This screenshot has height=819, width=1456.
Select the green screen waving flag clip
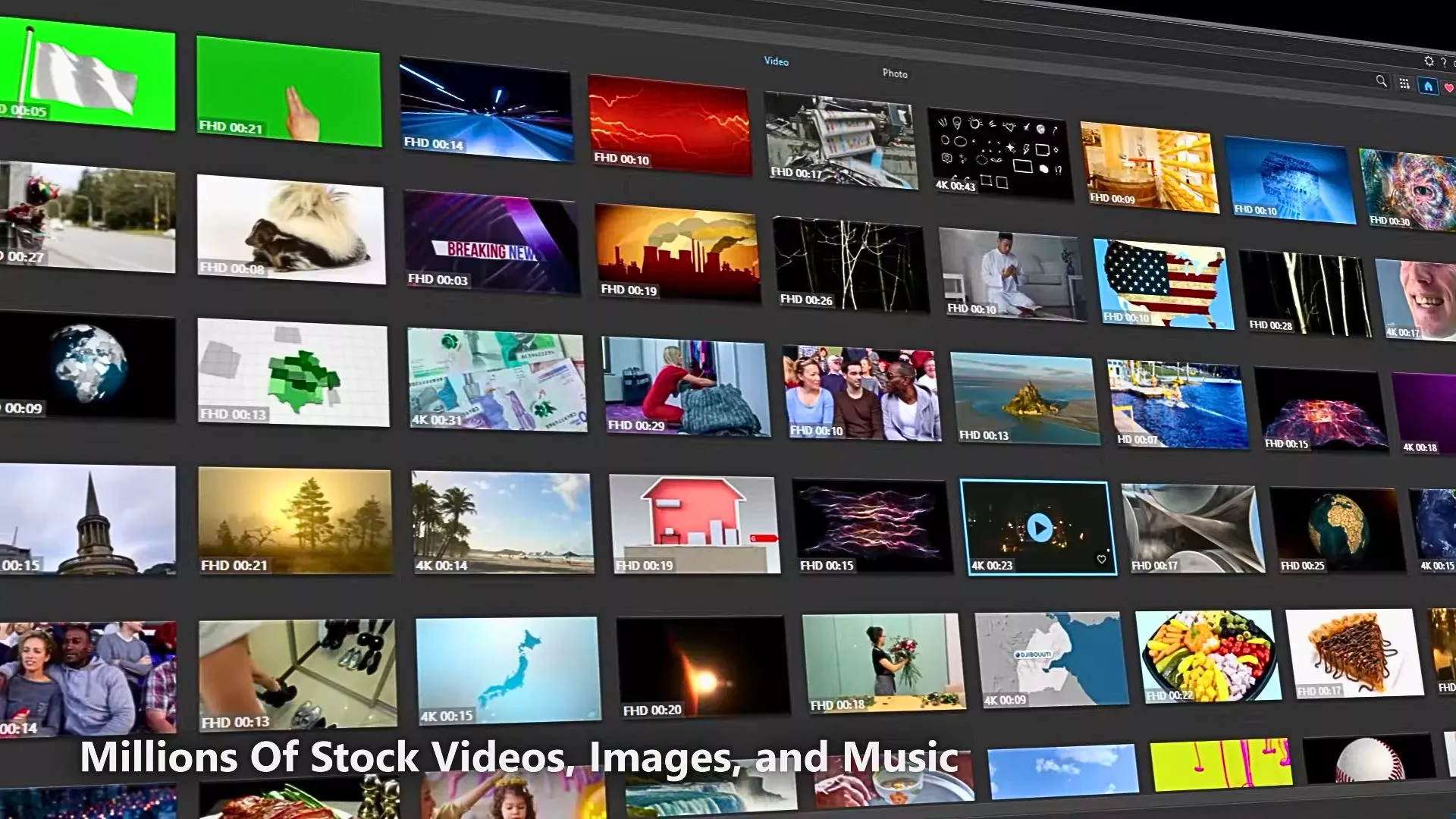click(x=87, y=73)
